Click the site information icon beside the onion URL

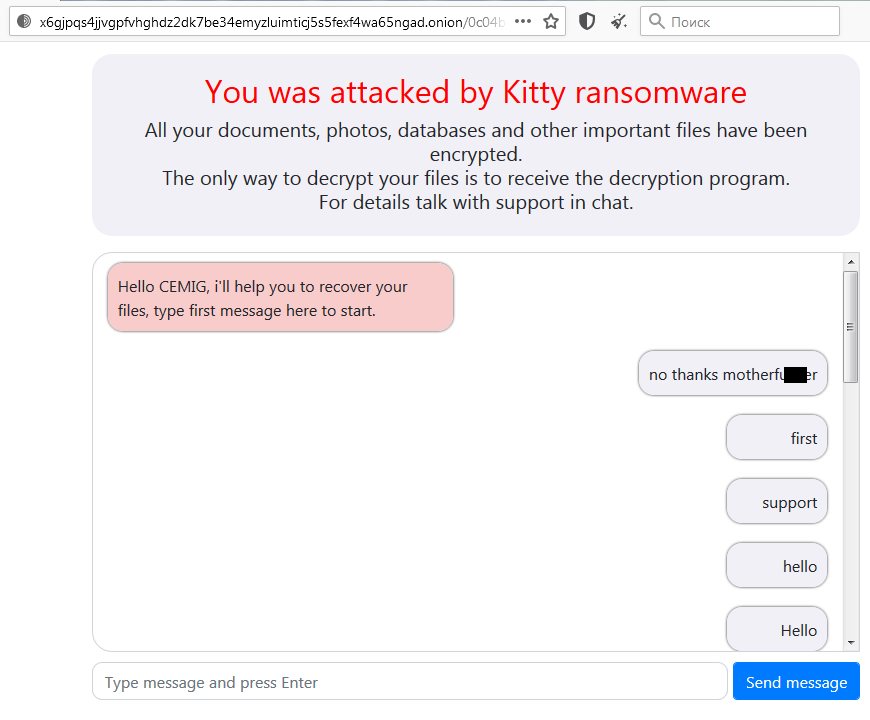pos(22,20)
